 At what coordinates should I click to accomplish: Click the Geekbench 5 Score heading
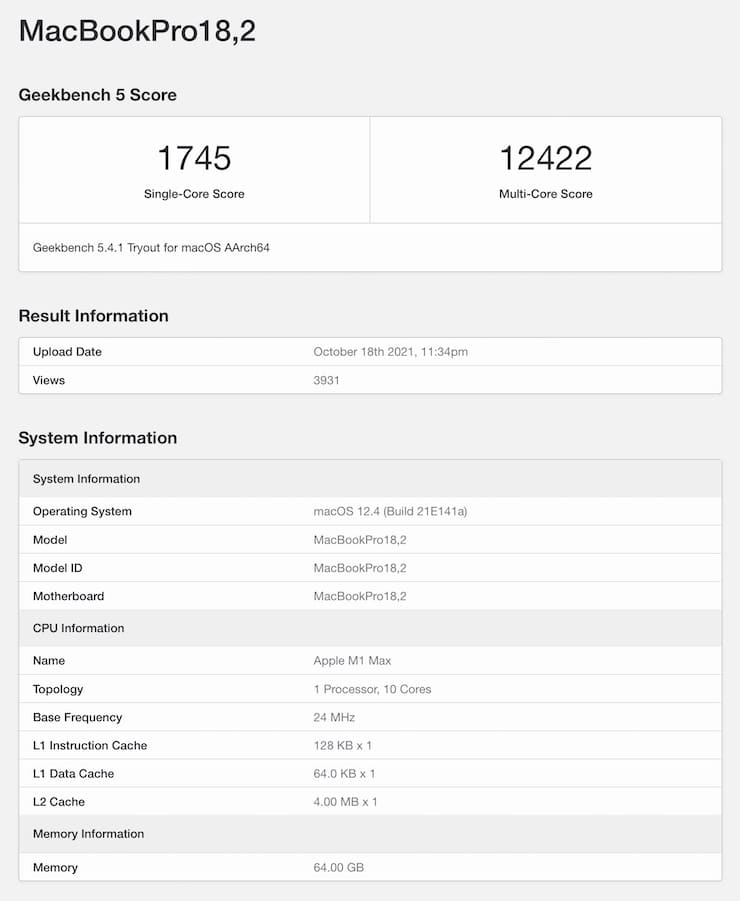click(98, 95)
